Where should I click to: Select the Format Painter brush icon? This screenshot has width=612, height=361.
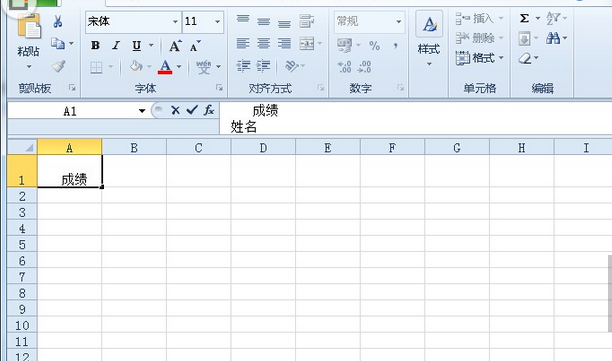[59, 66]
